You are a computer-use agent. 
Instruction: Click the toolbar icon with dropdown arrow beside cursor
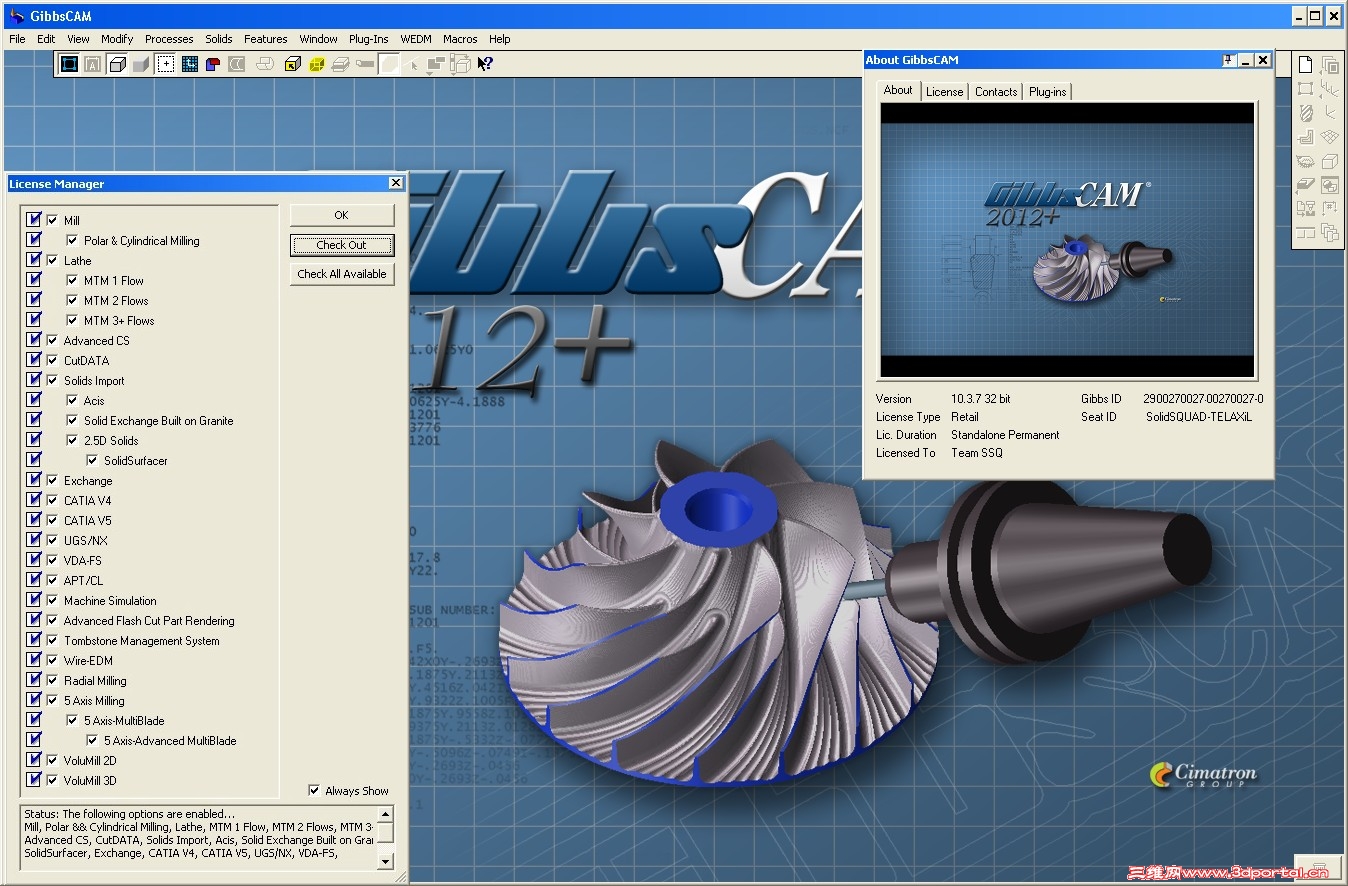[436, 64]
